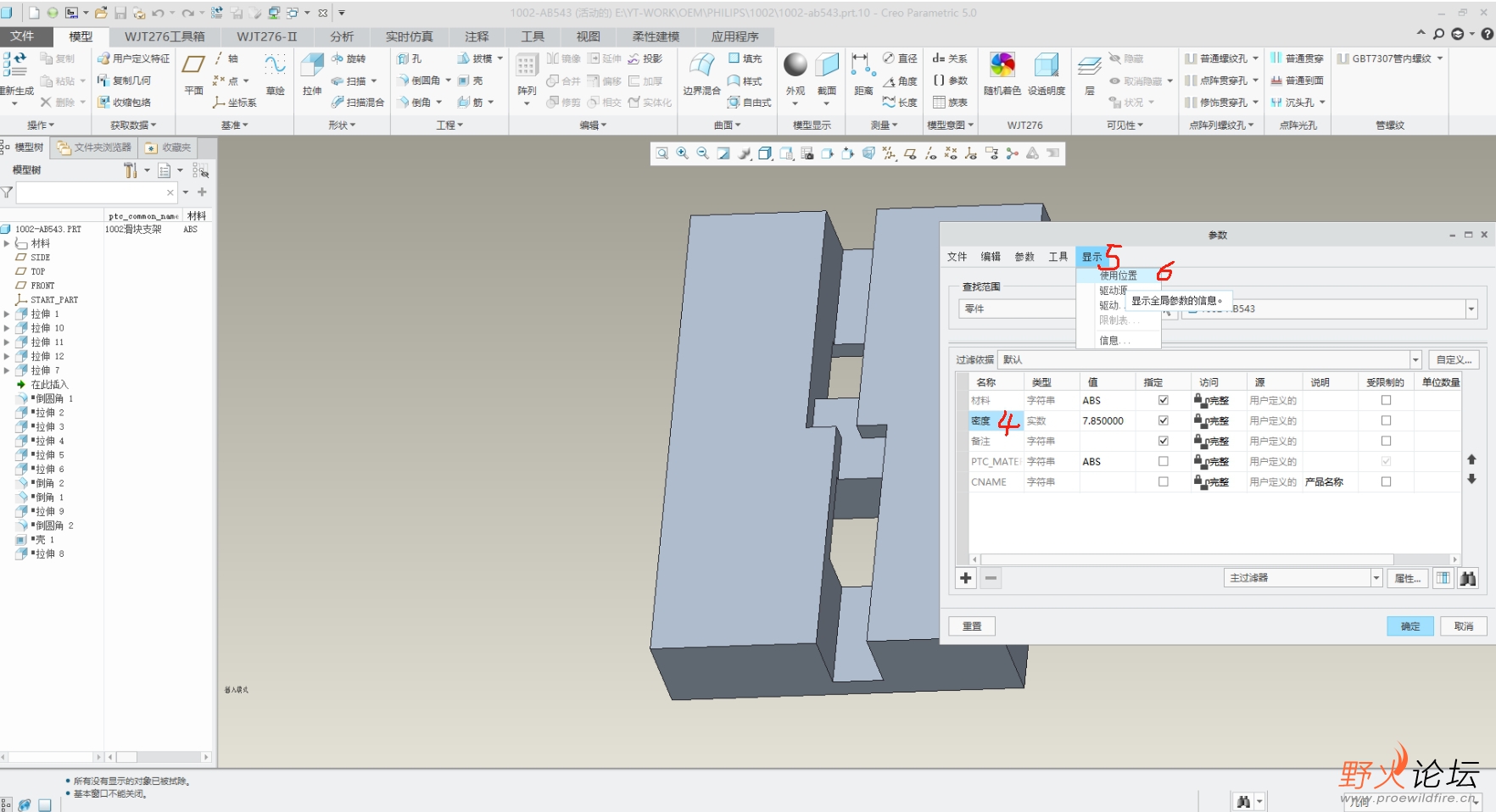The image size is (1496, 812).
Task: Open the 编辑 menu in 参数 dialog
Action: 991,257
